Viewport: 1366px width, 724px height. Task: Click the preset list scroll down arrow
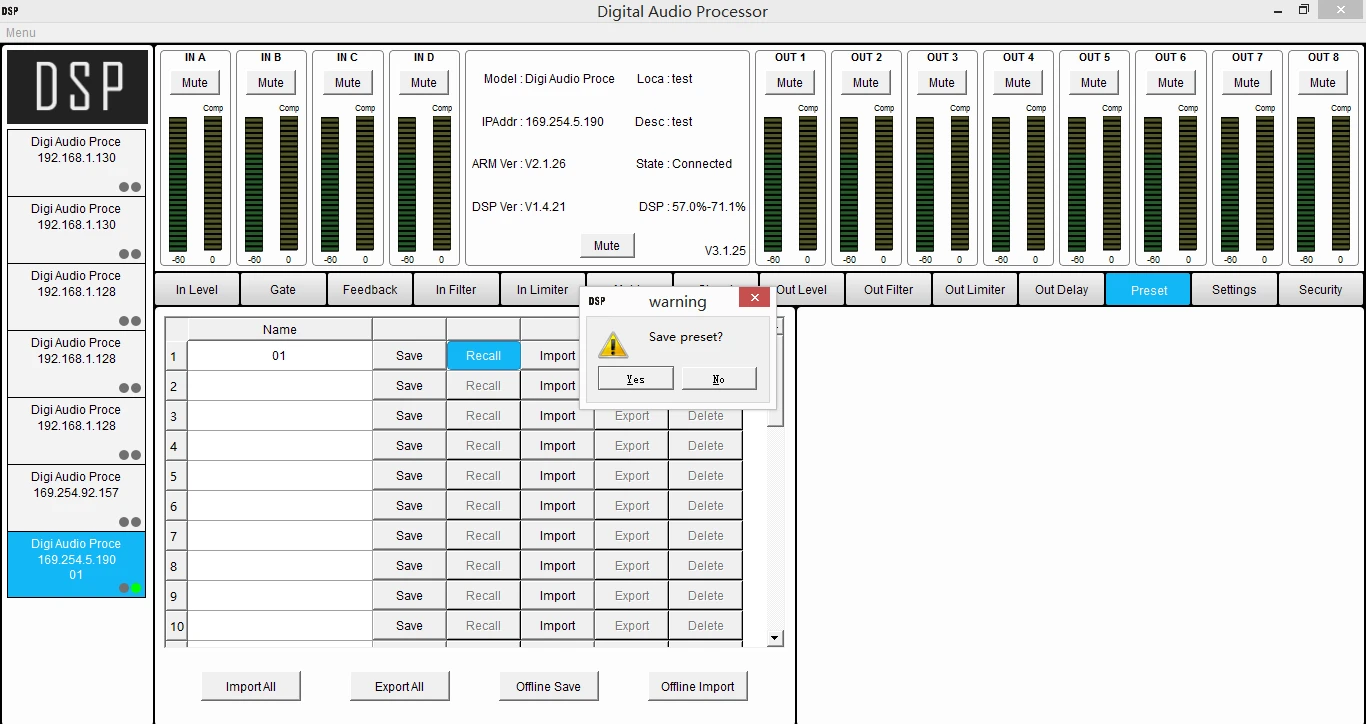click(775, 637)
